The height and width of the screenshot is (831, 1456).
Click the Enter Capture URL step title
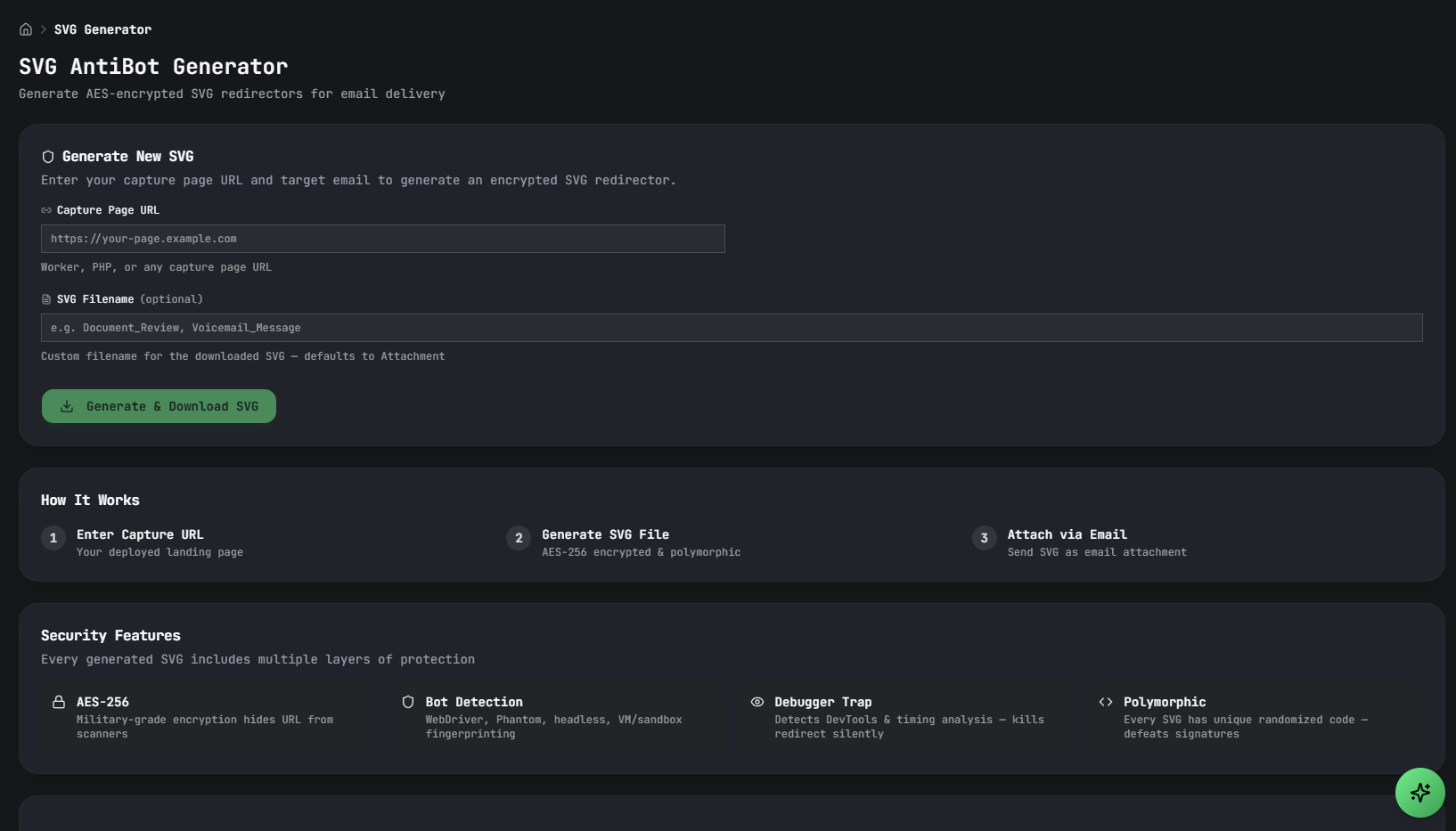[x=140, y=534]
